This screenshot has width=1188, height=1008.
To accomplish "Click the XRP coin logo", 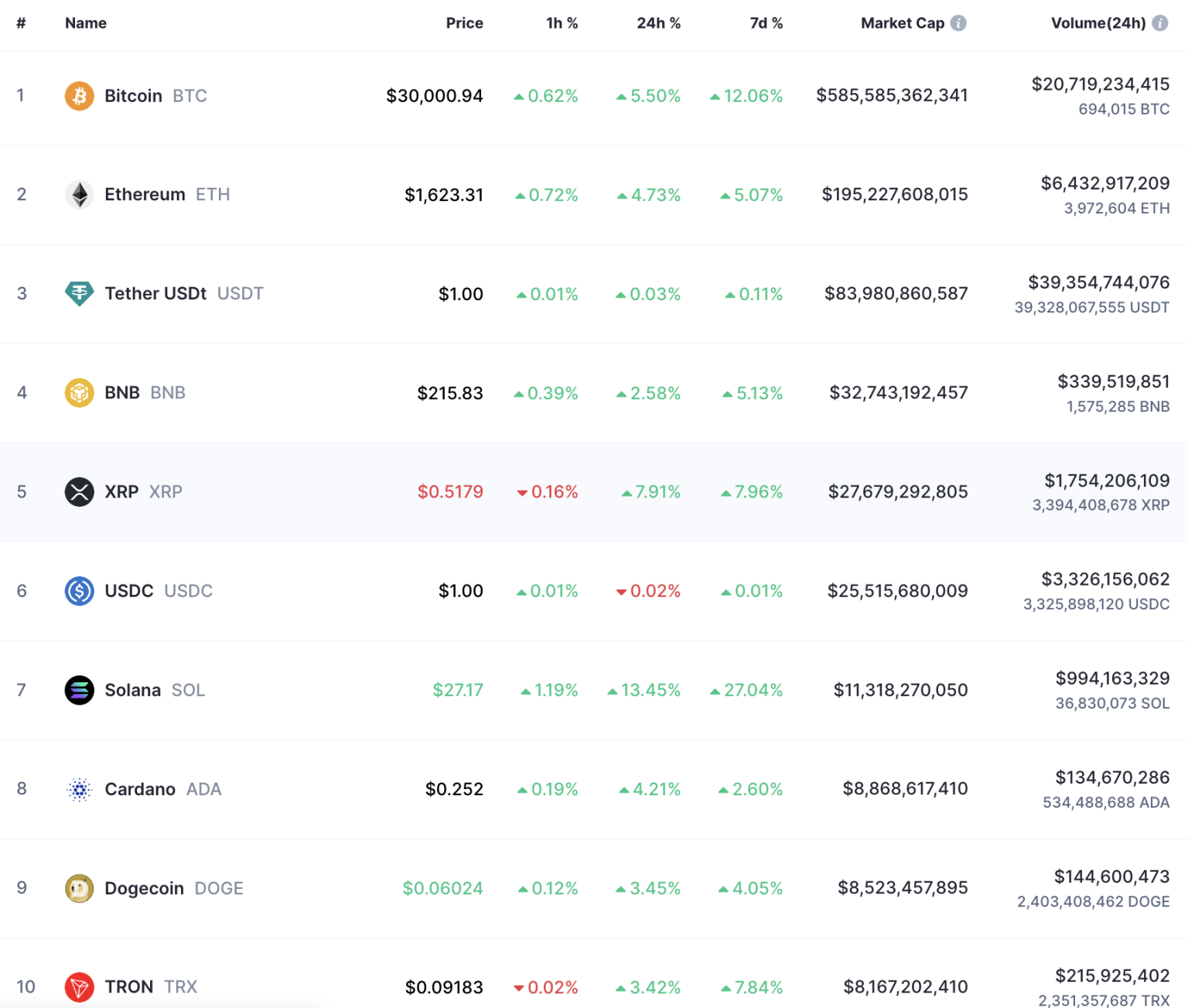I will tap(79, 491).
